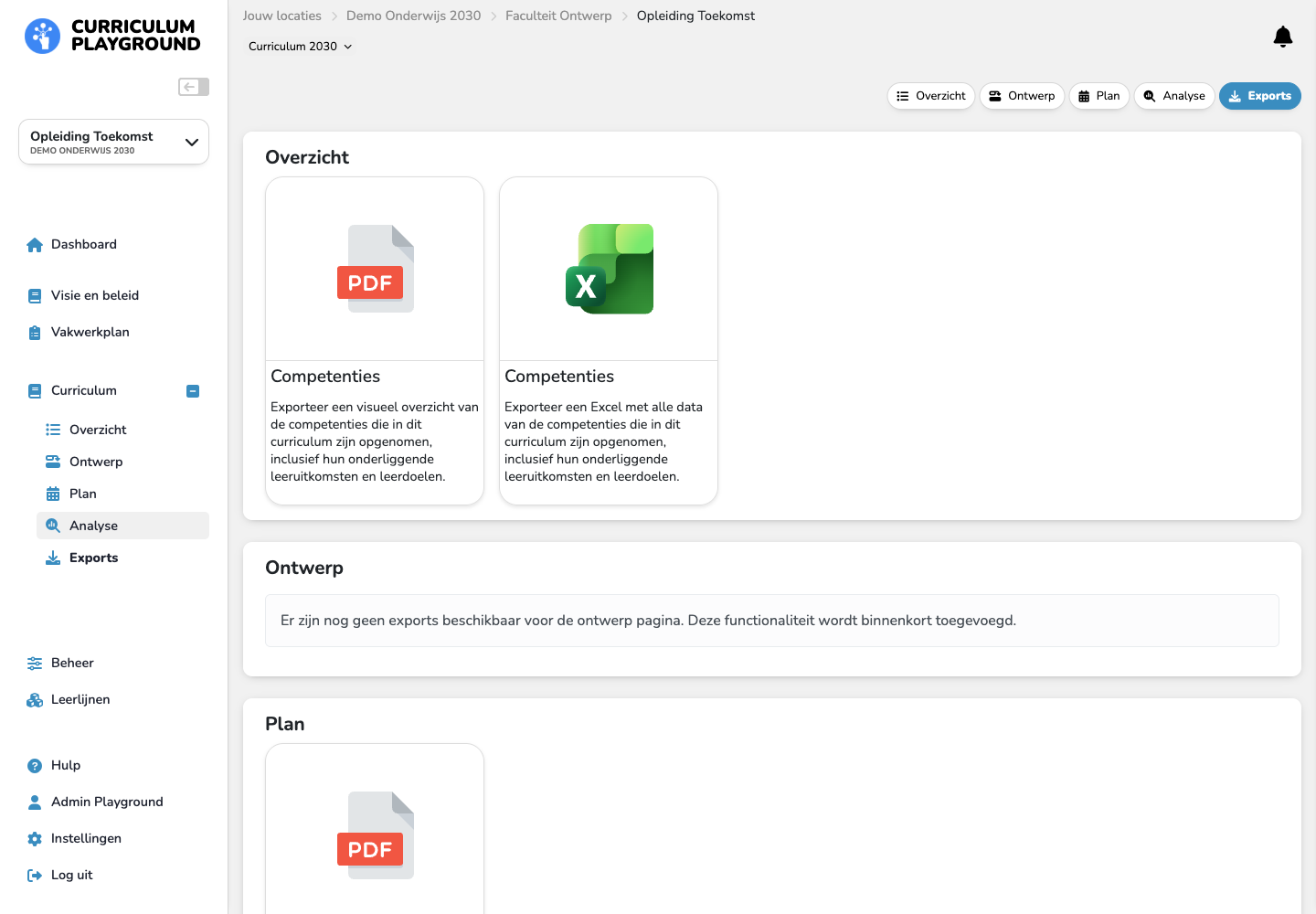Go to Jouw locaties breadcrumb
Image resolution: width=1316 pixels, height=914 pixels.
(x=282, y=16)
